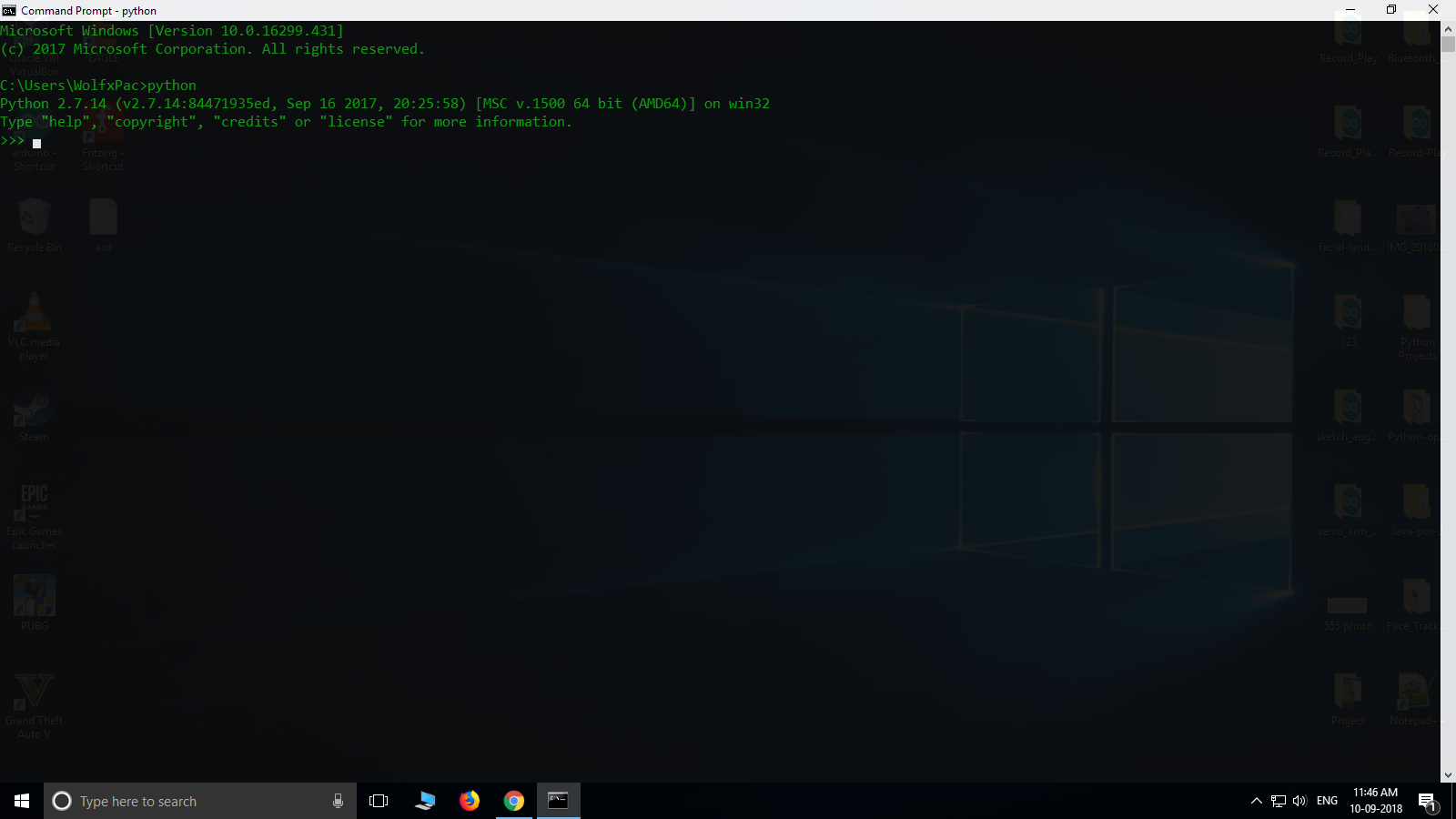
Task: Open Task View from the taskbar
Action: pos(378,801)
